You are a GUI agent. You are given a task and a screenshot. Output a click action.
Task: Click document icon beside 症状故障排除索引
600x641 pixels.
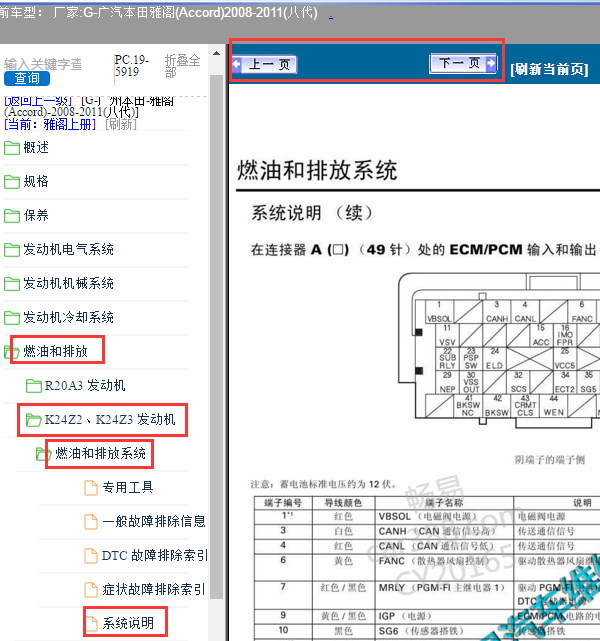(91, 589)
